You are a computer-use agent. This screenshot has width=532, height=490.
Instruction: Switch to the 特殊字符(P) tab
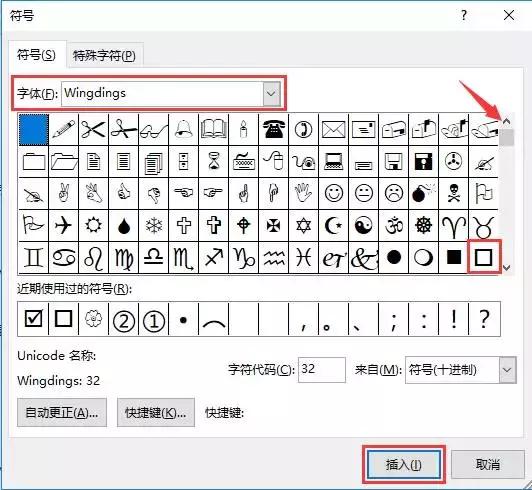click(104, 55)
